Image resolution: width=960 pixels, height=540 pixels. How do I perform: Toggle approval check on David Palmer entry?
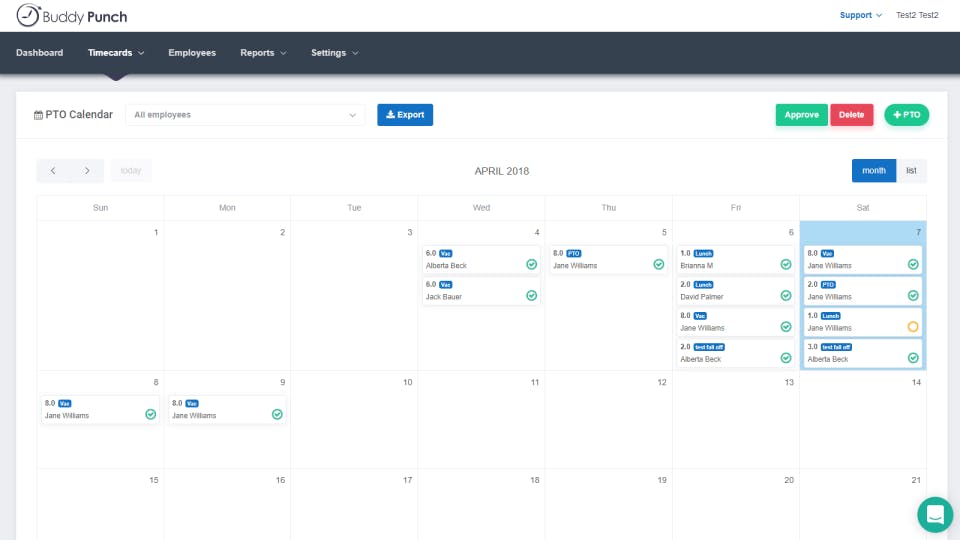[786, 296]
